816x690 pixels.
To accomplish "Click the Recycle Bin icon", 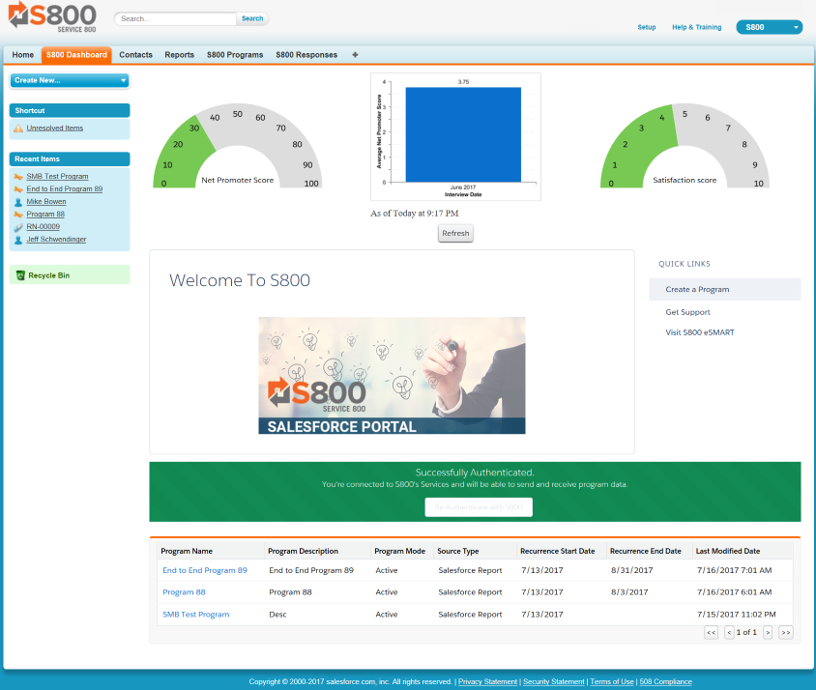I will (20, 275).
